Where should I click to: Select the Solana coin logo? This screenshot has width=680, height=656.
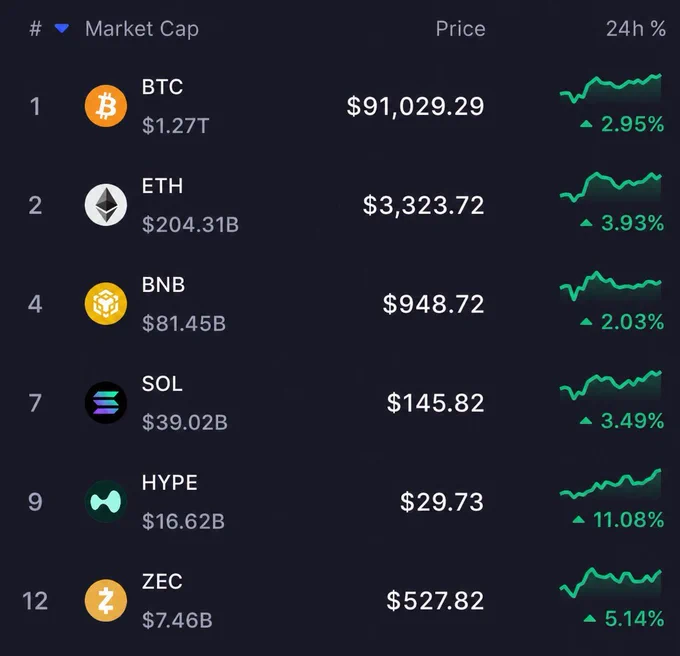106,402
